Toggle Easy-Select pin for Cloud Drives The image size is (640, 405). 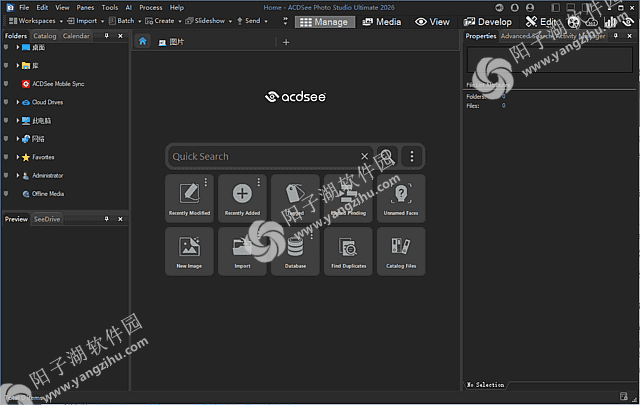[6, 102]
